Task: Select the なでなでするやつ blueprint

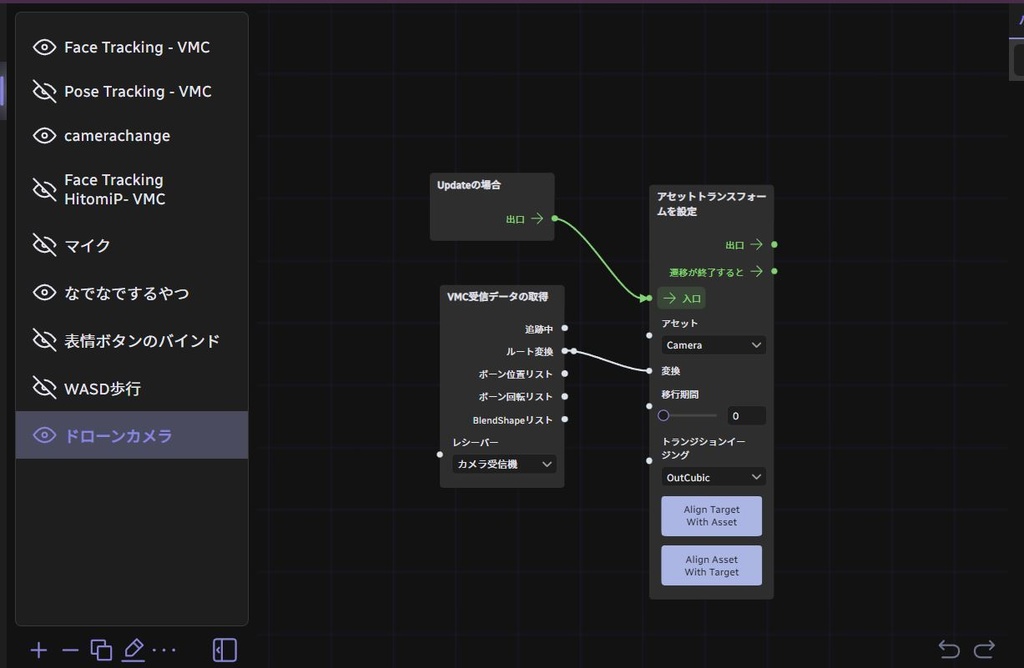Action: click(127, 293)
